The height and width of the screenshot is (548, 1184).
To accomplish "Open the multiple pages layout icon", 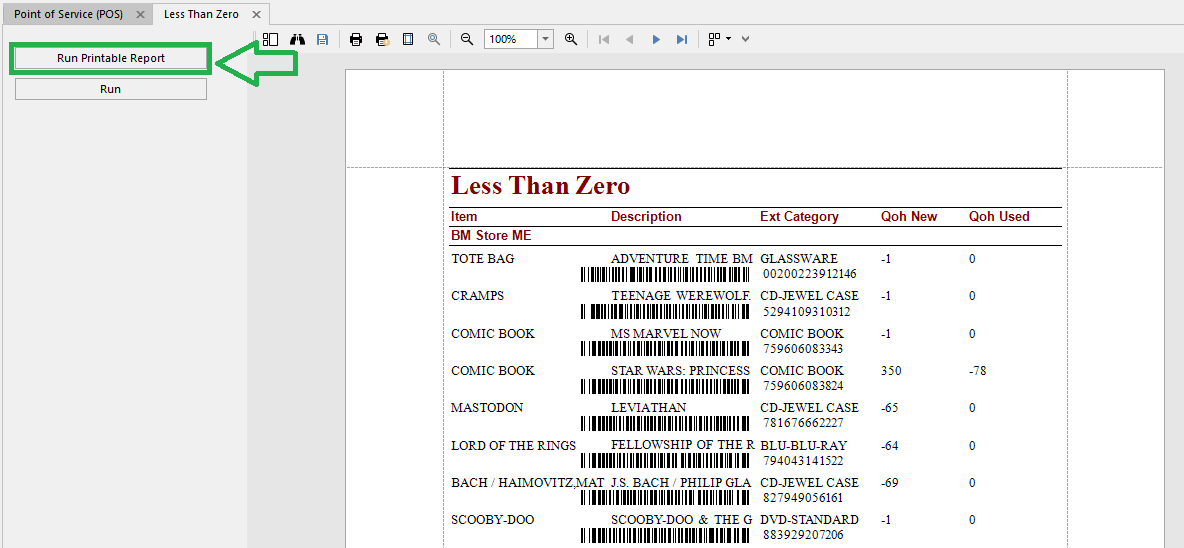I will click(x=714, y=39).
